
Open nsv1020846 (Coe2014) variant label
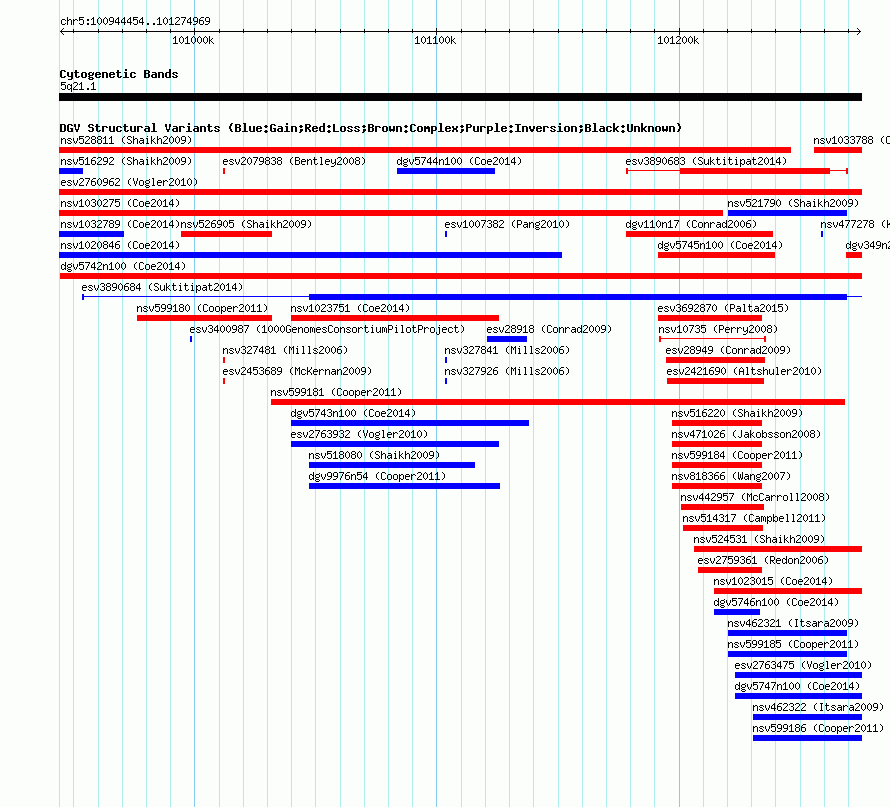[x=120, y=245]
